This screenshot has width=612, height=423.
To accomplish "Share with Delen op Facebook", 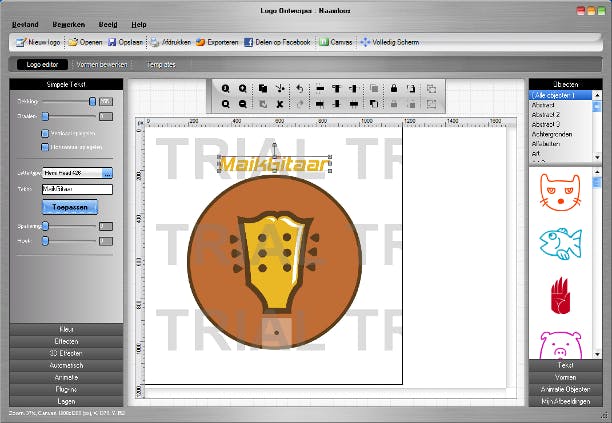I will tap(278, 42).
